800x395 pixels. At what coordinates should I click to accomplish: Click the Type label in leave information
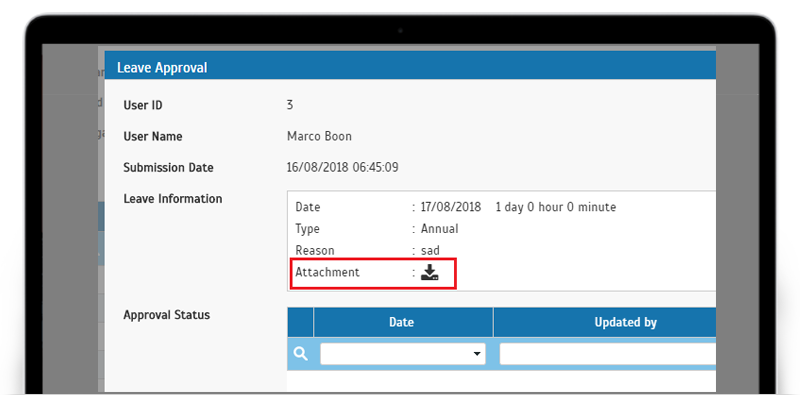[x=307, y=229]
